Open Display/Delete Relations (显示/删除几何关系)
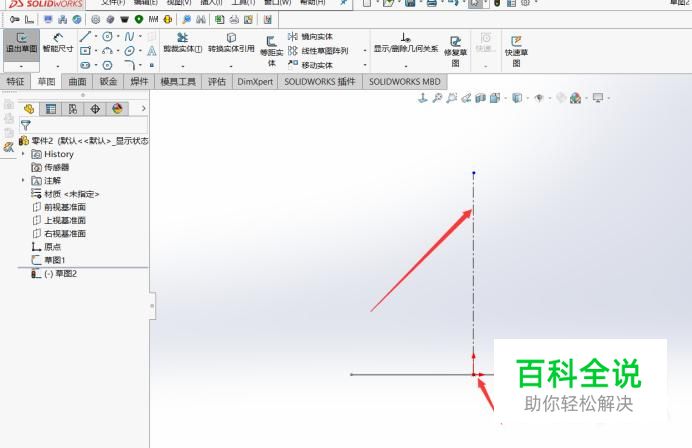The height and width of the screenshot is (448, 692). pyautogui.click(x=406, y=43)
